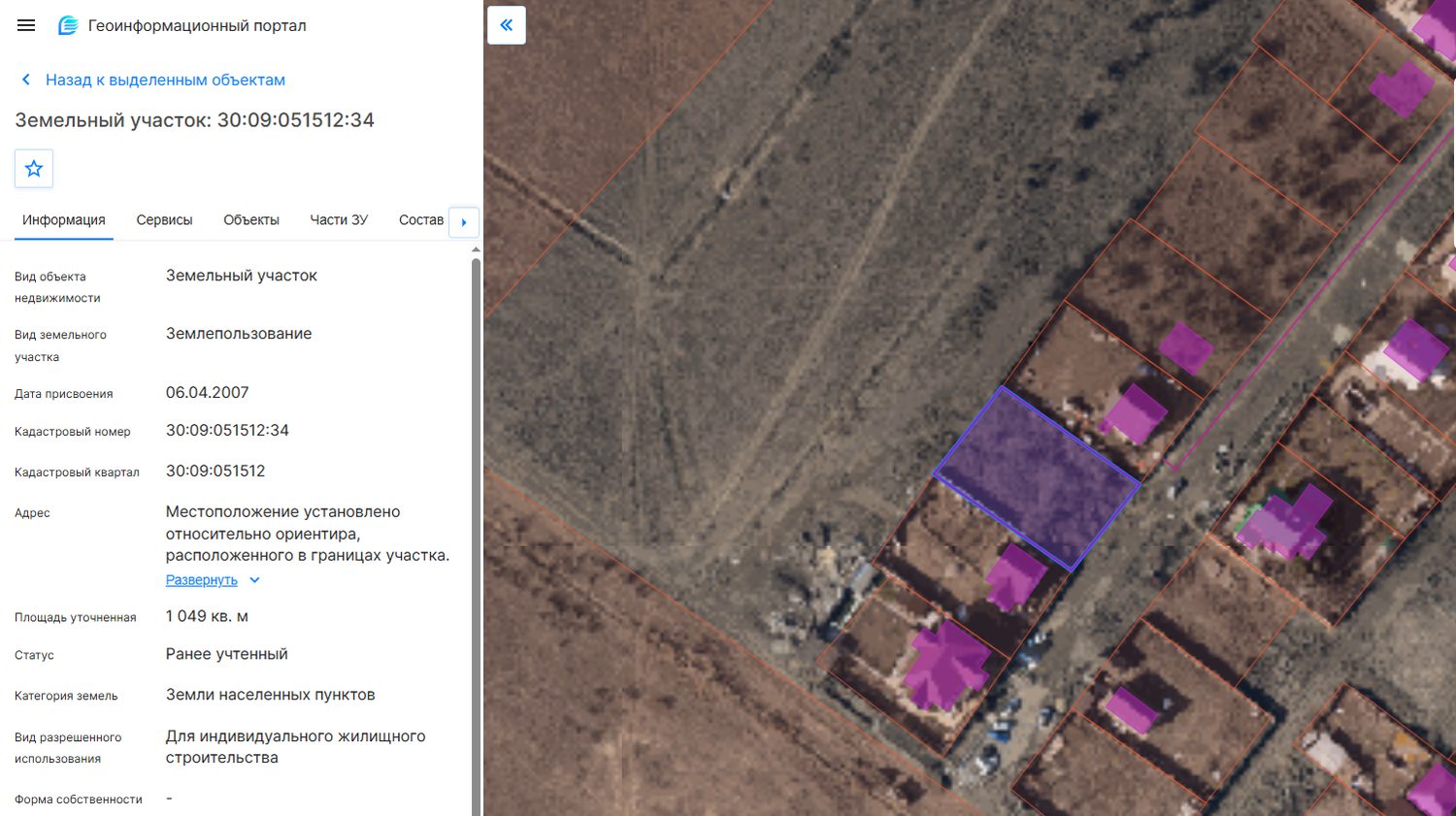1456x816 pixels.
Task: Click the chevron beside Развернуть
Action: point(254,580)
